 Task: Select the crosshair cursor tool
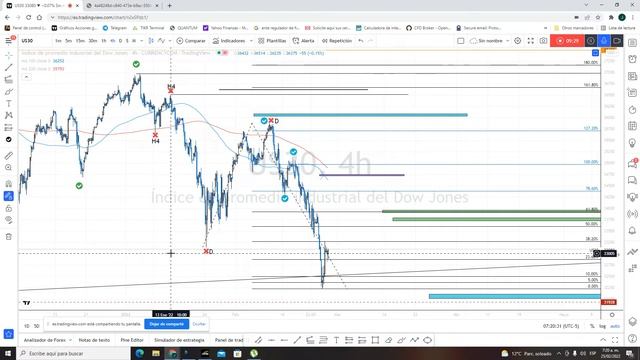9,55
